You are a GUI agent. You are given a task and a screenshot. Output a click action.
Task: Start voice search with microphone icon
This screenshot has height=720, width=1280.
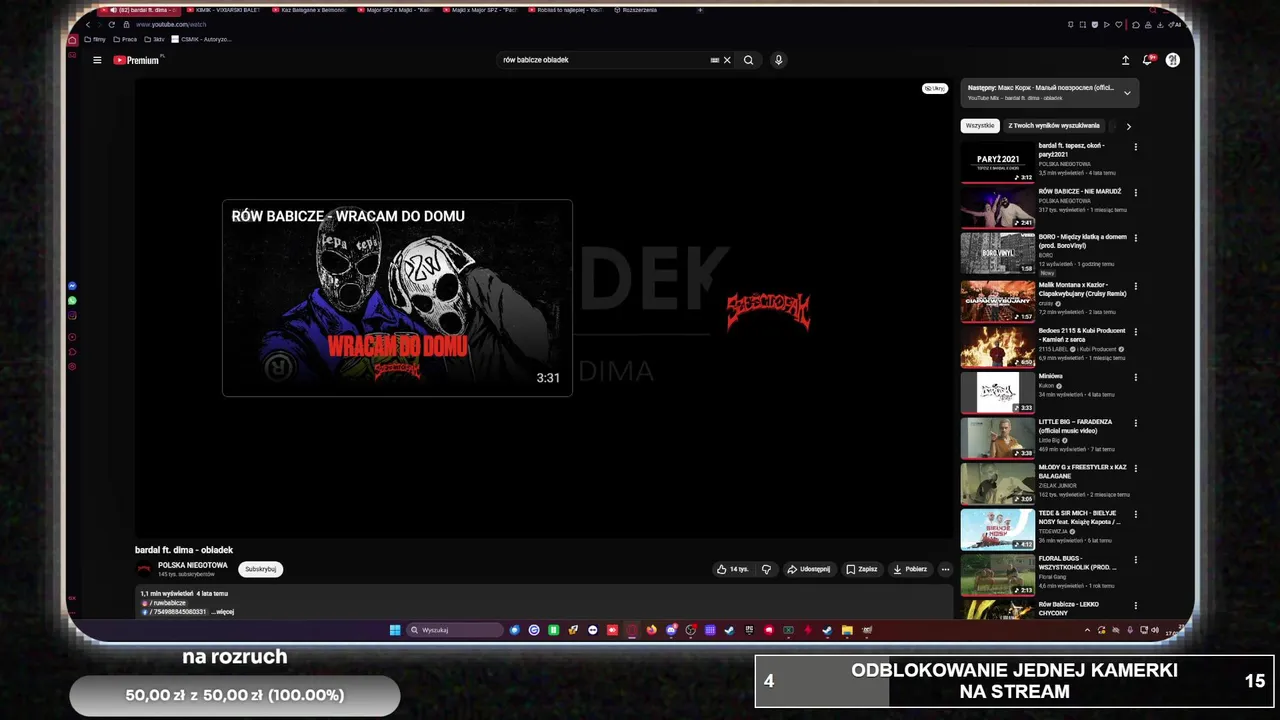coord(778,60)
